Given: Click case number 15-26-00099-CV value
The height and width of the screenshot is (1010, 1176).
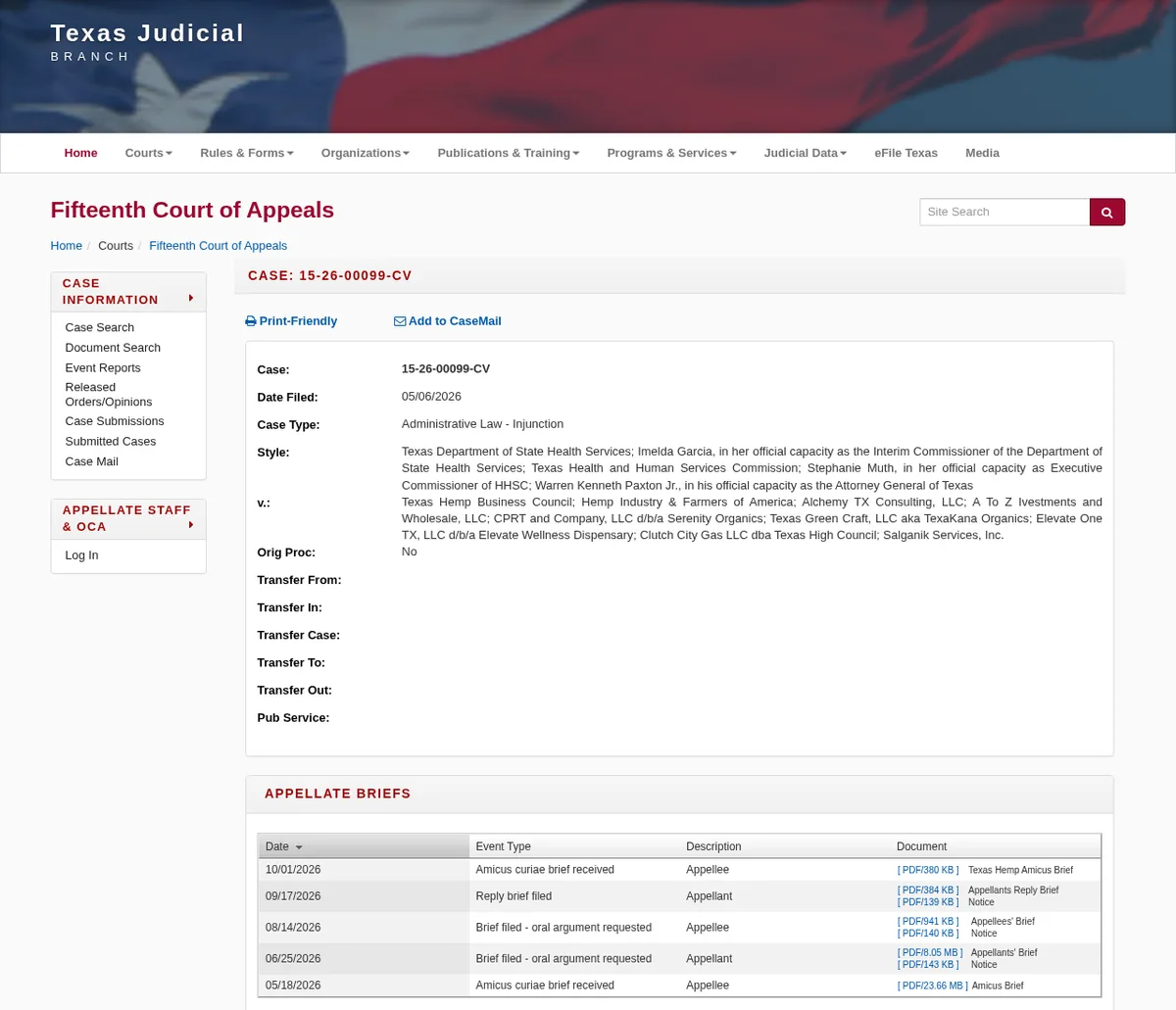Looking at the screenshot, I should tap(446, 369).
